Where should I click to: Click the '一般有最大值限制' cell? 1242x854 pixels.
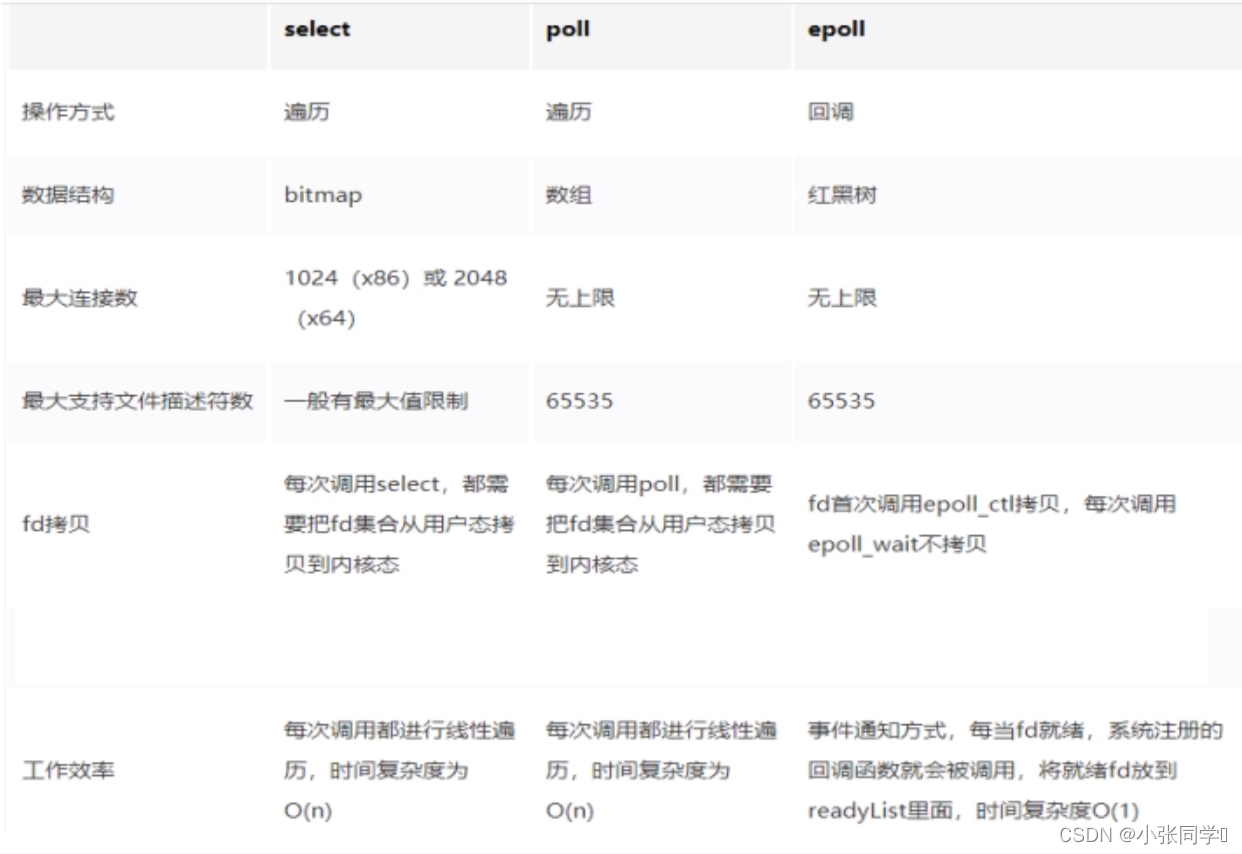click(x=376, y=401)
